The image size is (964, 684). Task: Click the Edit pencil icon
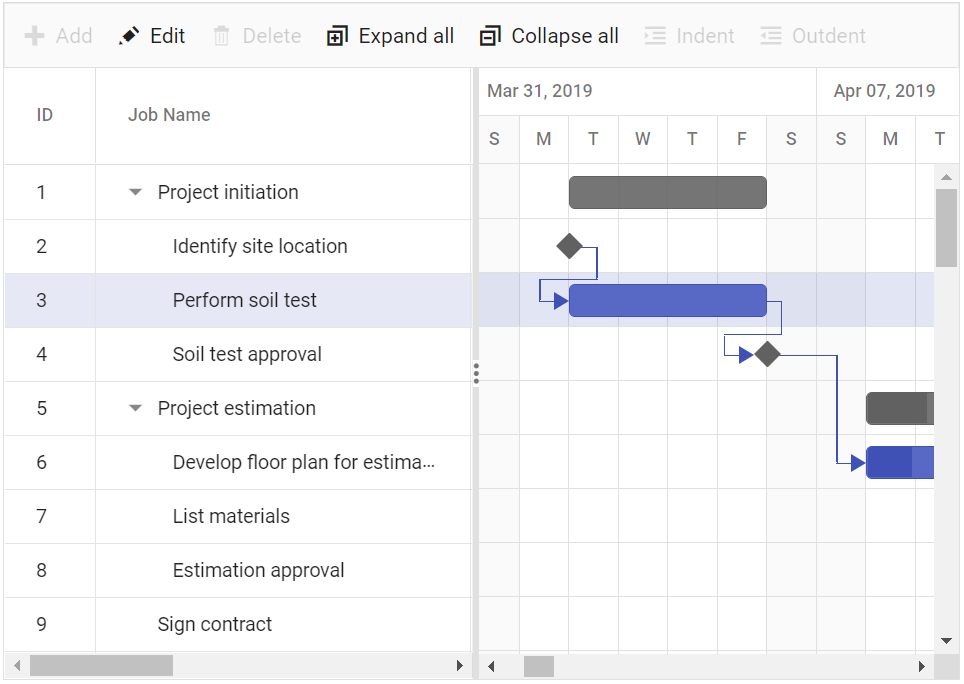click(x=129, y=36)
